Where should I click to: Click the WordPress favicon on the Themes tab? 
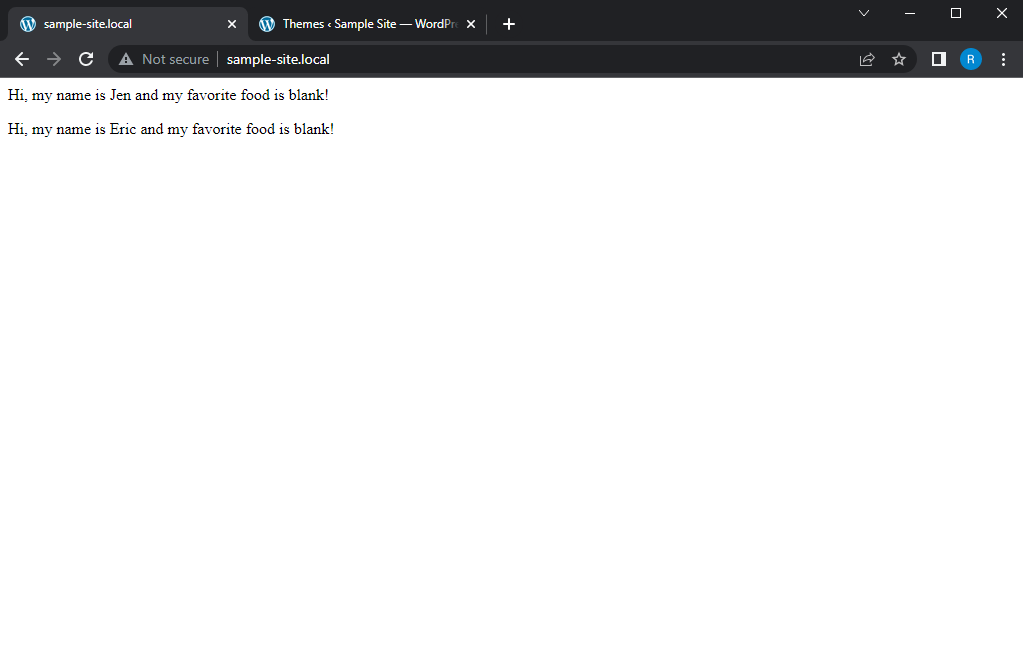click(267, 24)
